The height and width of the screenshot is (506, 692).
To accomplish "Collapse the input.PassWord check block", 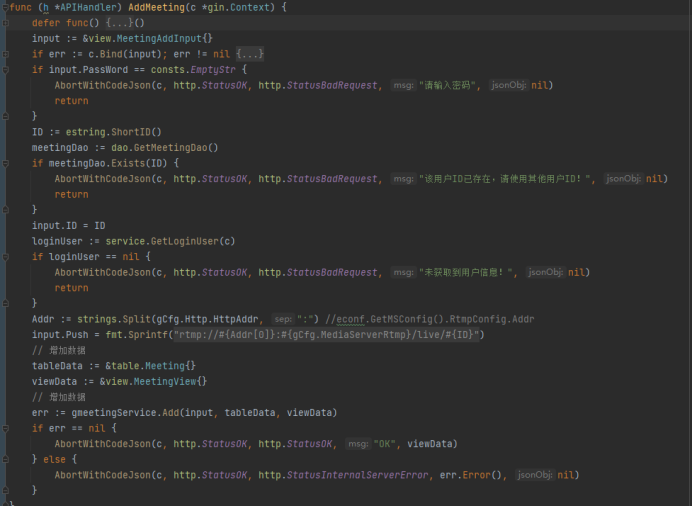I will (x=5, y=70).
